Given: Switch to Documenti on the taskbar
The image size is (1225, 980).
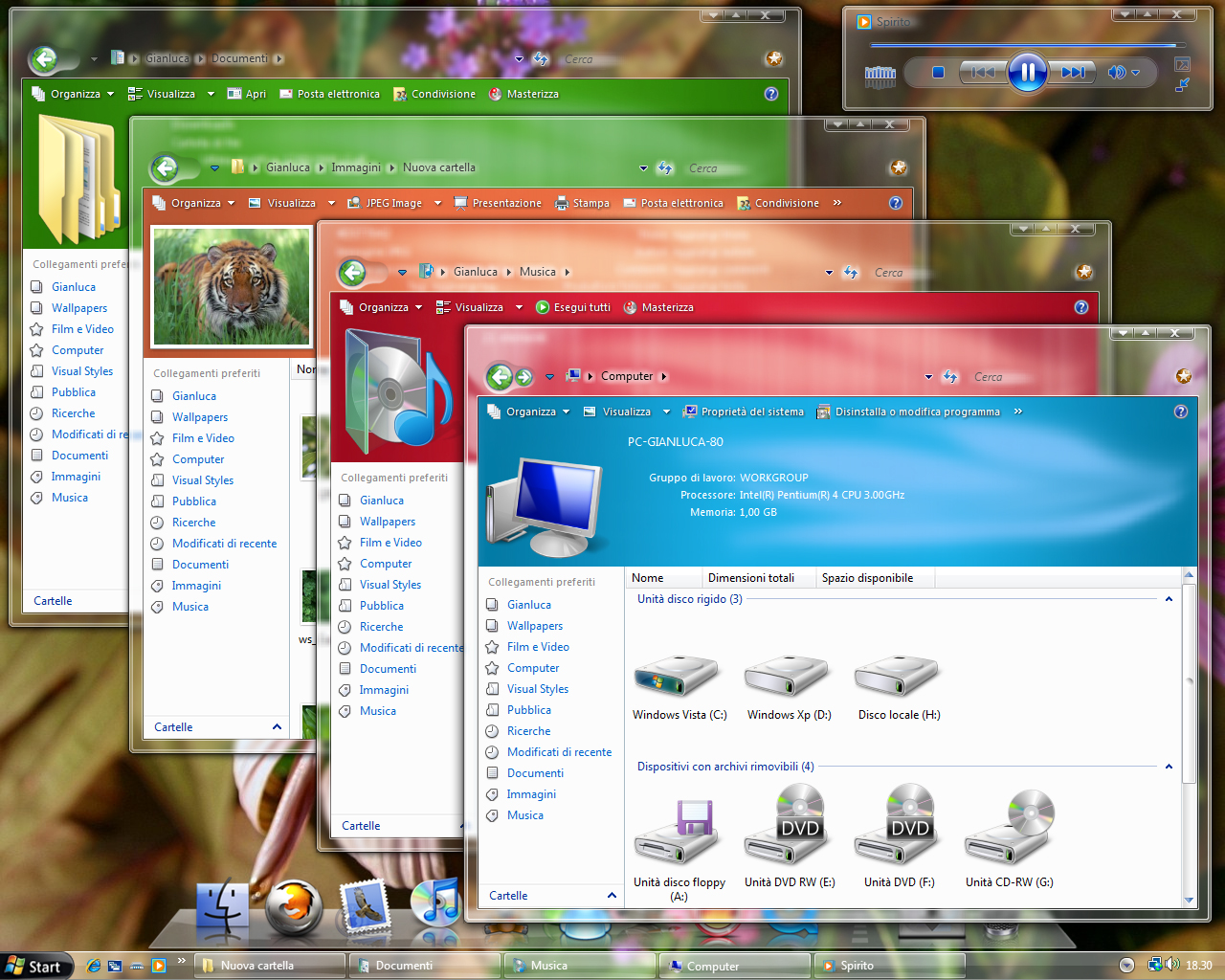Looking at the screenshot, I should coord(425,966).
